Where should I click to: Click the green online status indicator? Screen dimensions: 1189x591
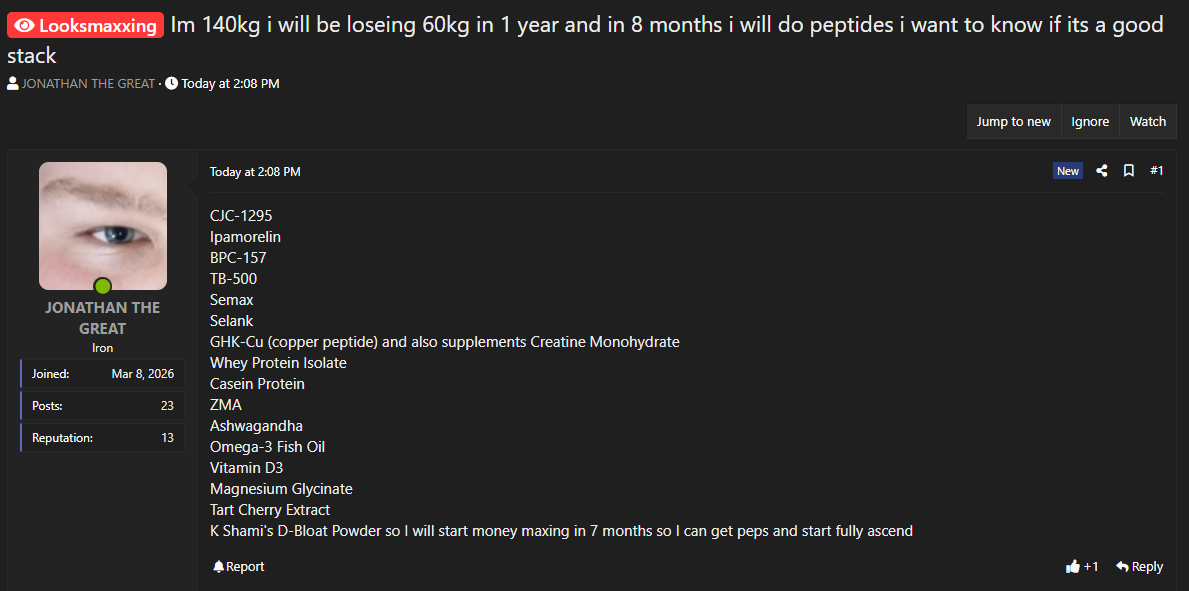point(103,286)
